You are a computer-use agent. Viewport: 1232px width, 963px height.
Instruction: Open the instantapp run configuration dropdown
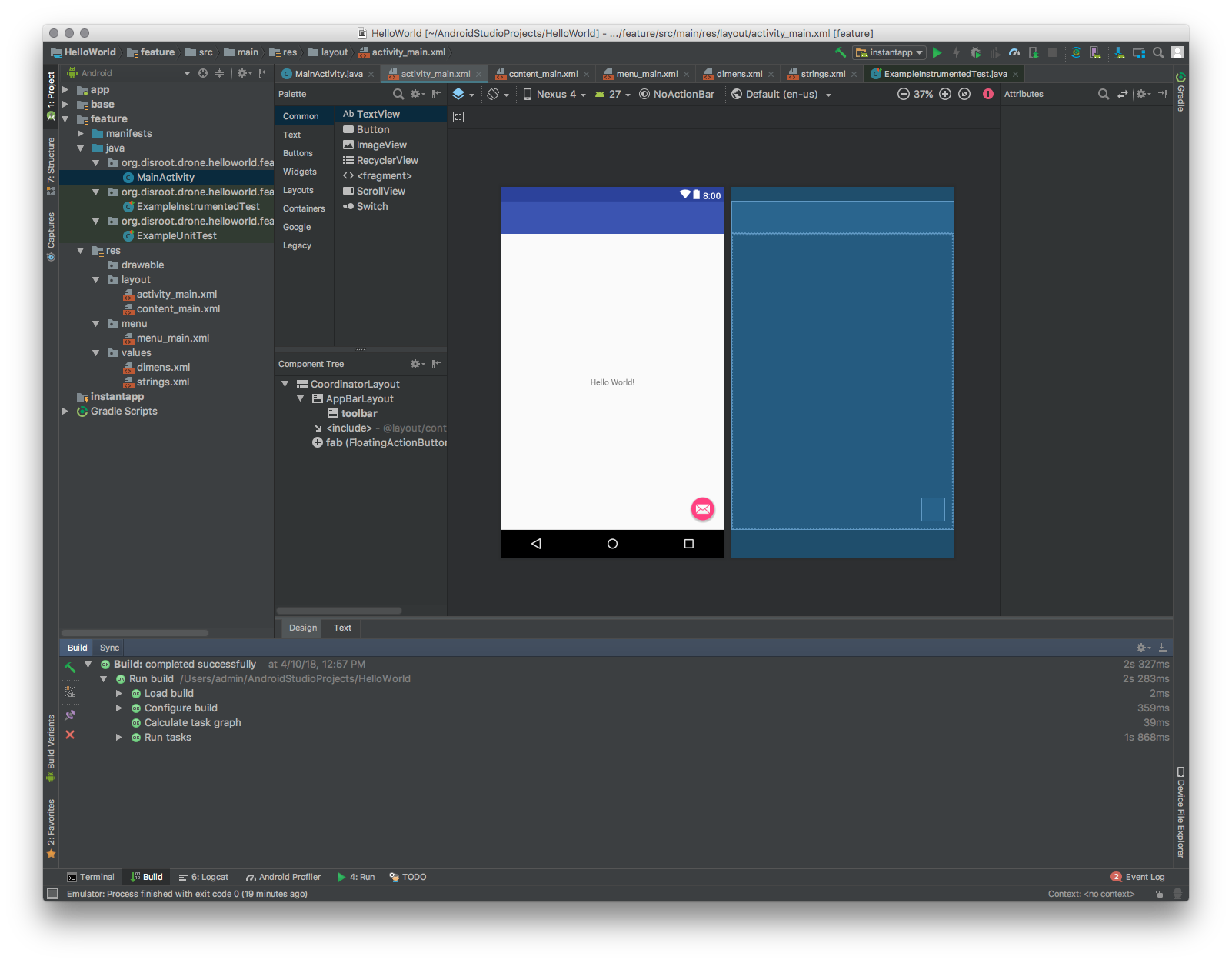point(890,53)
